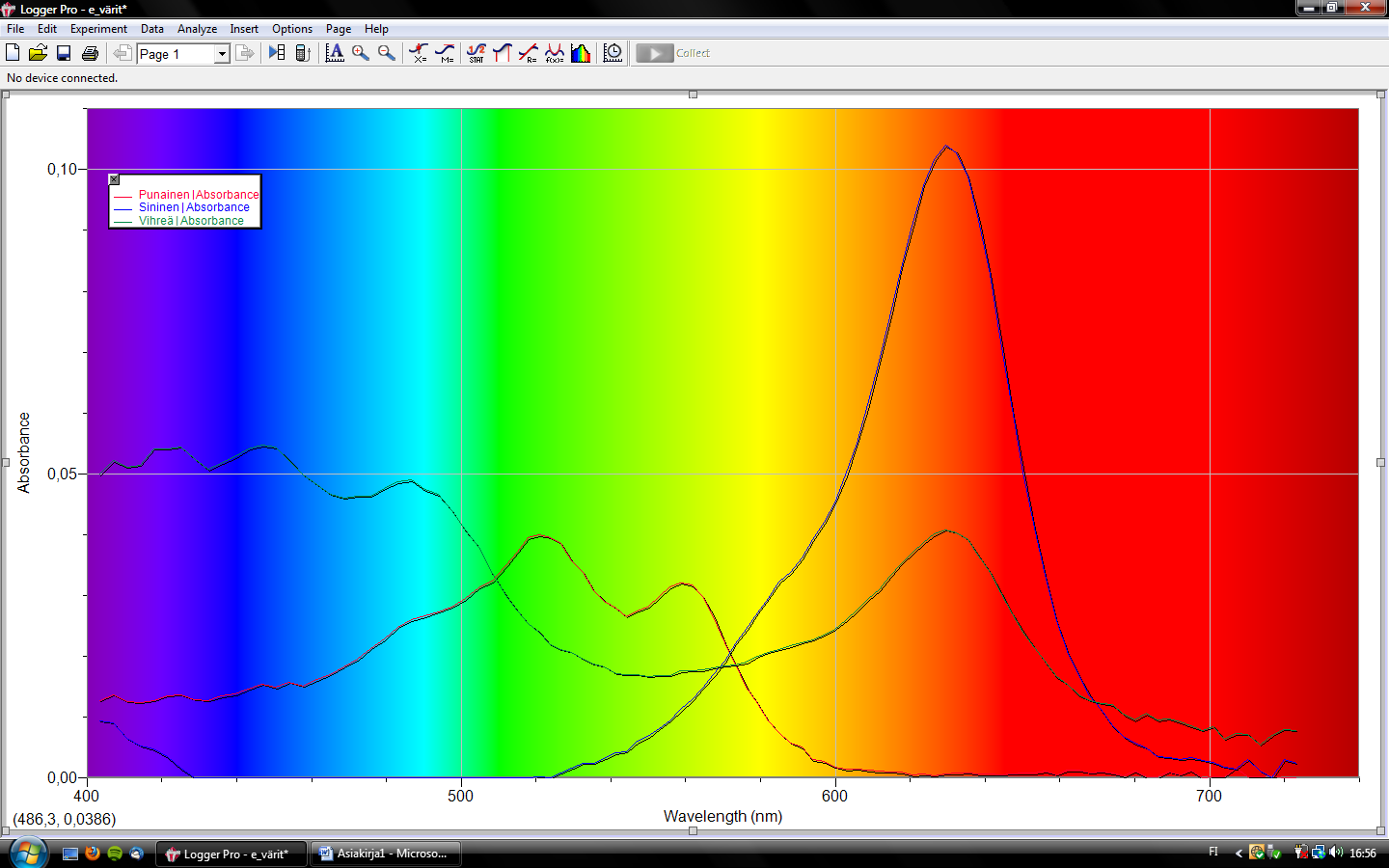Open the Page menu

tap(339, 29)
